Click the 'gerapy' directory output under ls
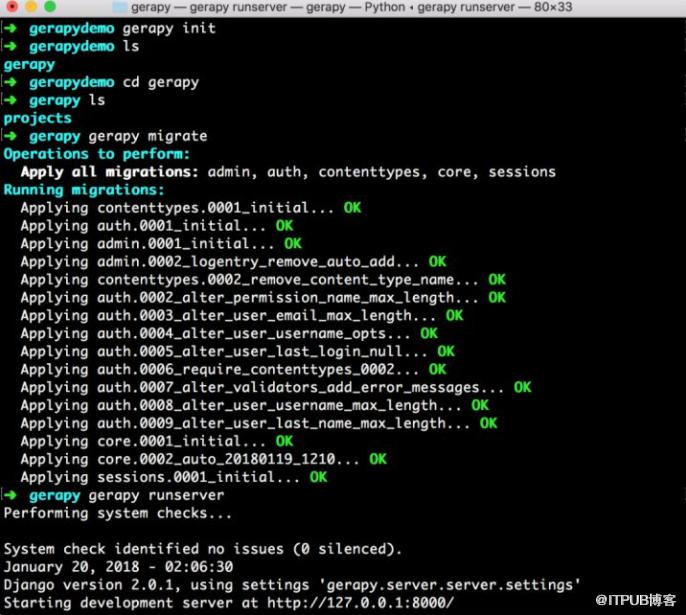The height and width of the screenshot is (615, 686). (29, 65)
